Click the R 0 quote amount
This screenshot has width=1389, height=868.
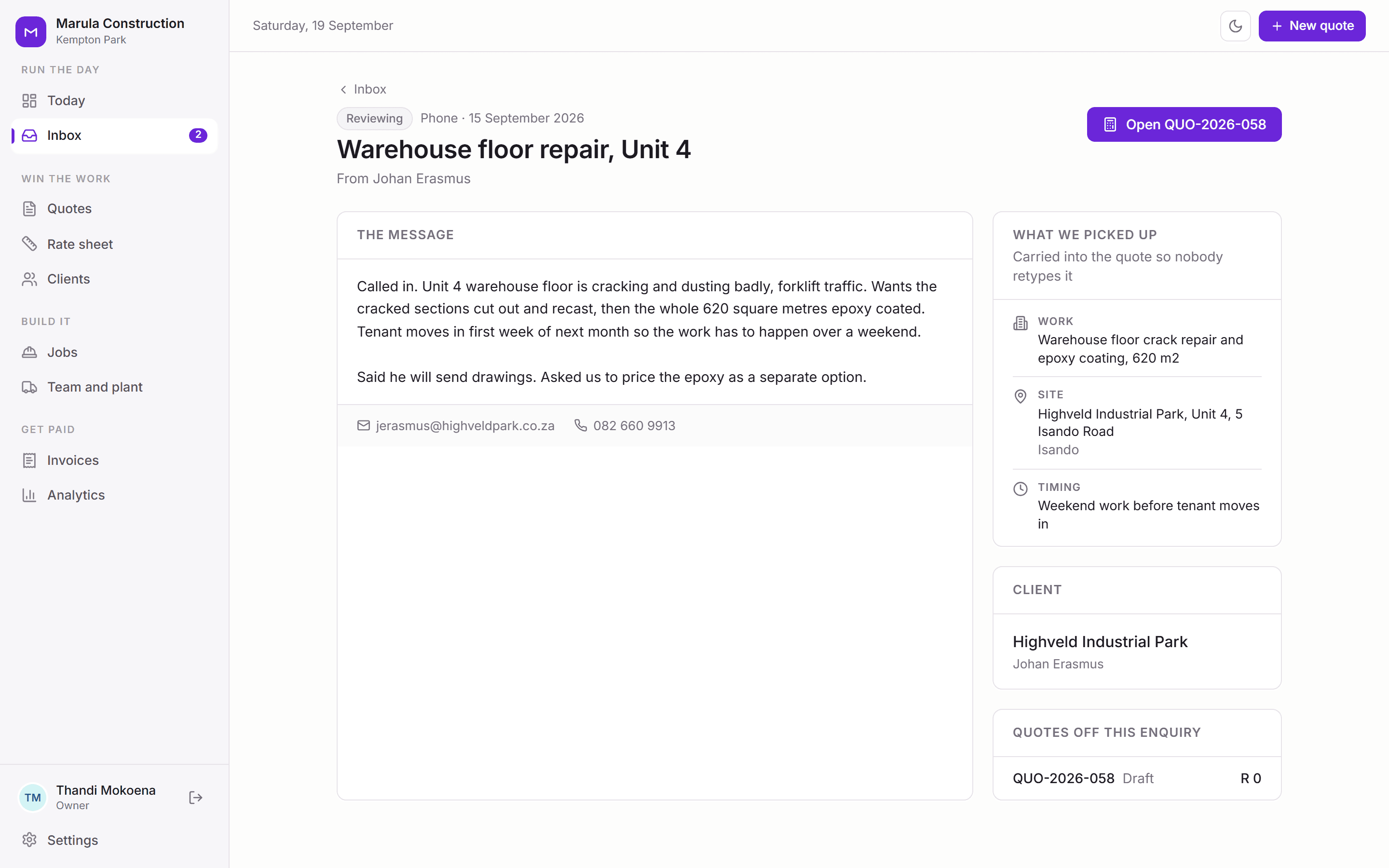(1251, 778)
